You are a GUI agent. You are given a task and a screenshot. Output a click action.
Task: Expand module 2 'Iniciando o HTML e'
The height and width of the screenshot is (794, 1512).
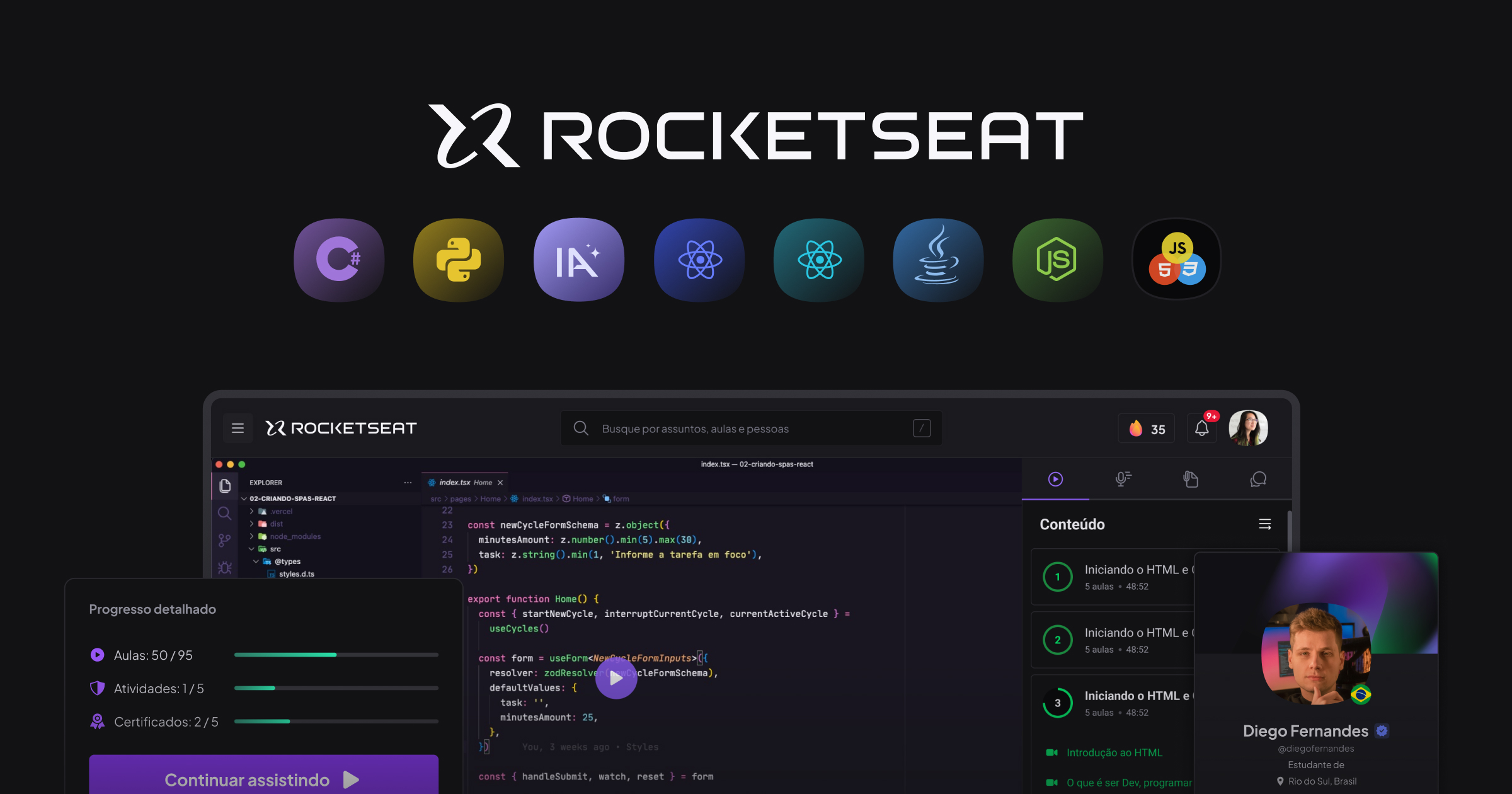point(1113,640)
